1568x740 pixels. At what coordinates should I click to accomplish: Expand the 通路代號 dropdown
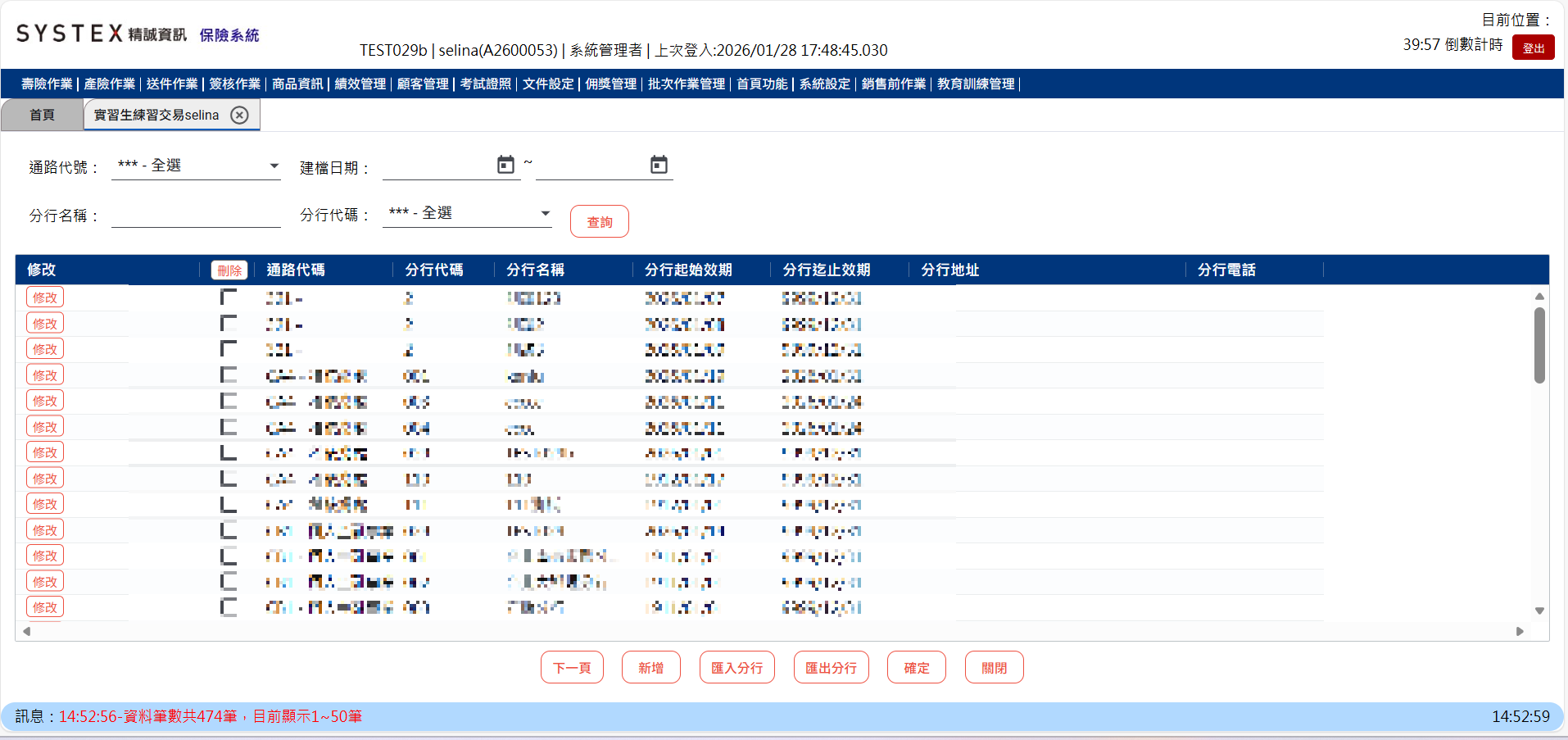[196, 166]
